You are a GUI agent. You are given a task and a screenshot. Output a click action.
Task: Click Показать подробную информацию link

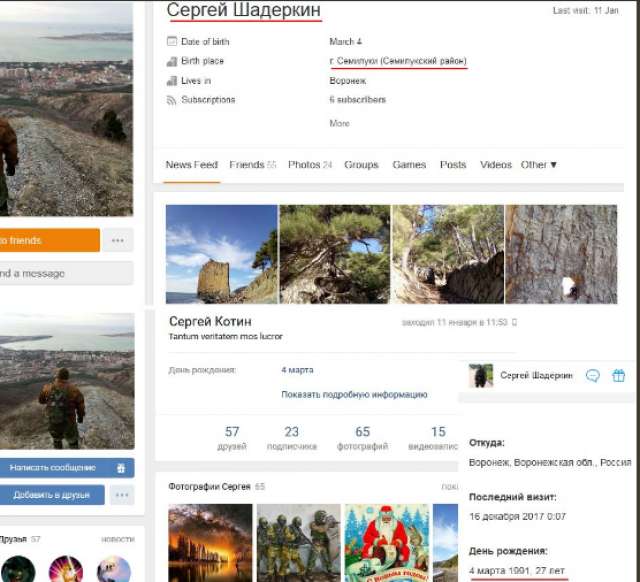point(354,395)
